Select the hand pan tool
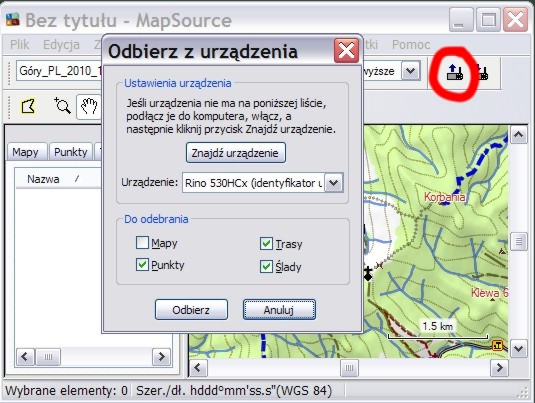This screenshot has height=403, width=535. (89, 106)
